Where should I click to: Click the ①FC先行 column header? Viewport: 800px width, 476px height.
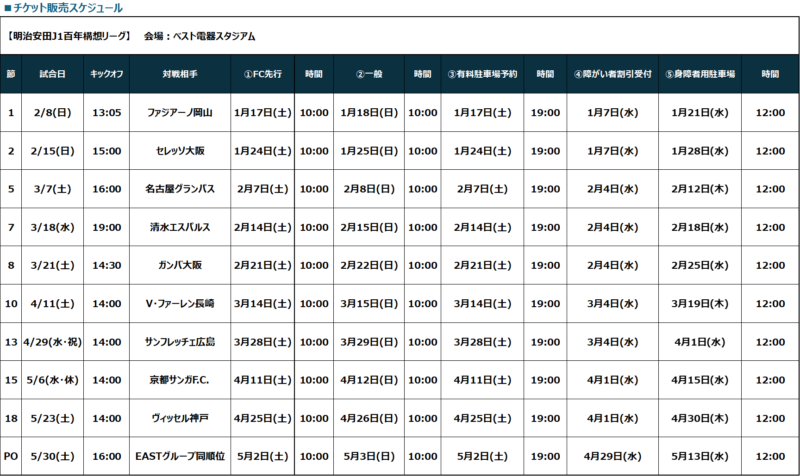click(262, 74)
